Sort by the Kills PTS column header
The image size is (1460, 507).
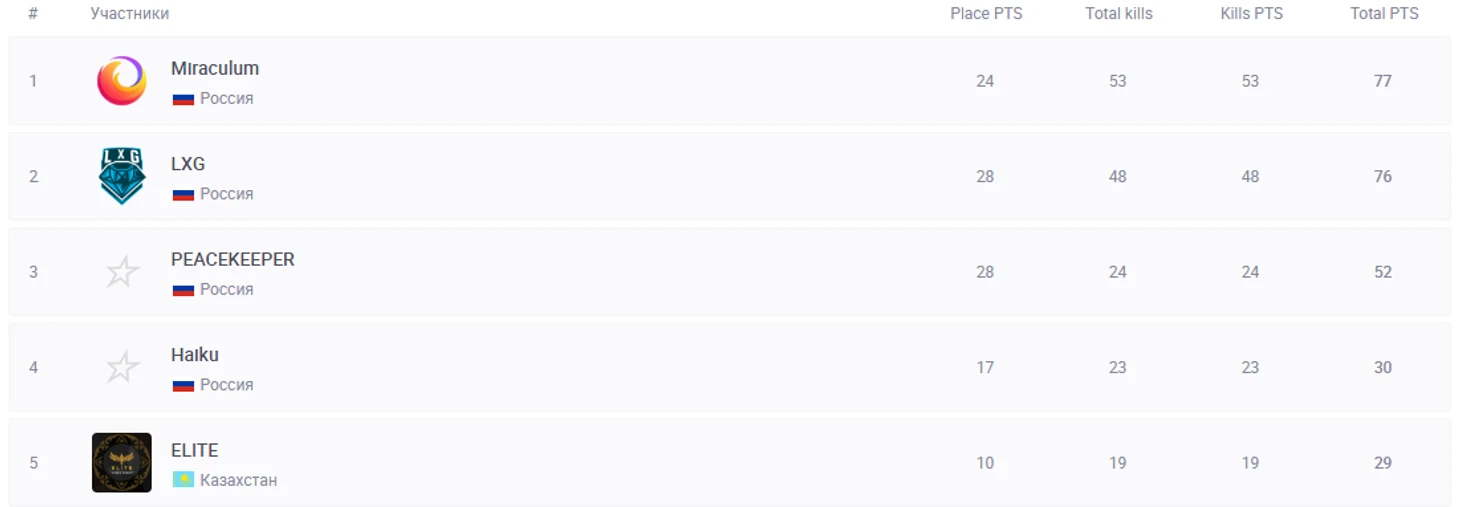pos(1252,14)
